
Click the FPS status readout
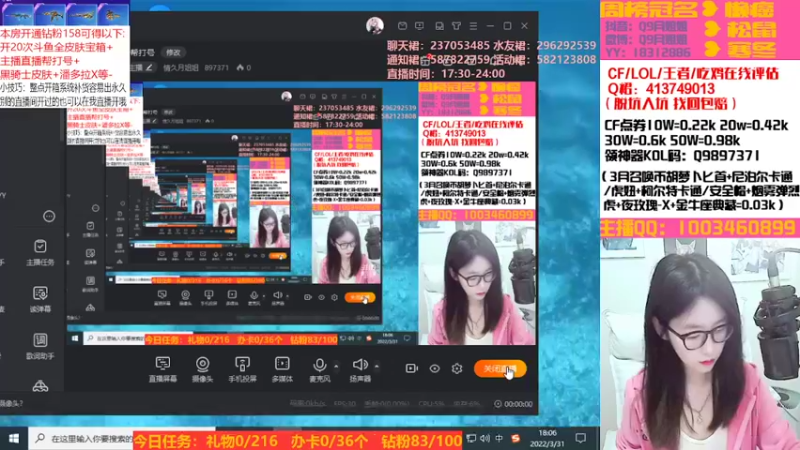pos(344,404)
